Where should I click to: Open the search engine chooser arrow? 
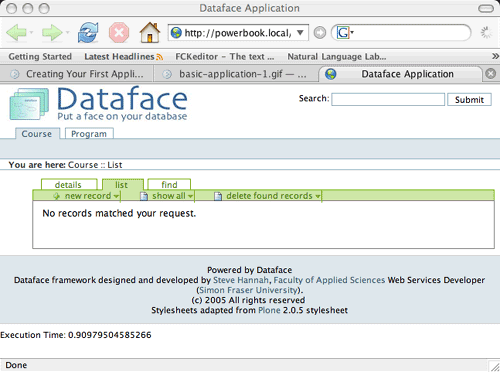pyautogui.click(x=352, y=33)
